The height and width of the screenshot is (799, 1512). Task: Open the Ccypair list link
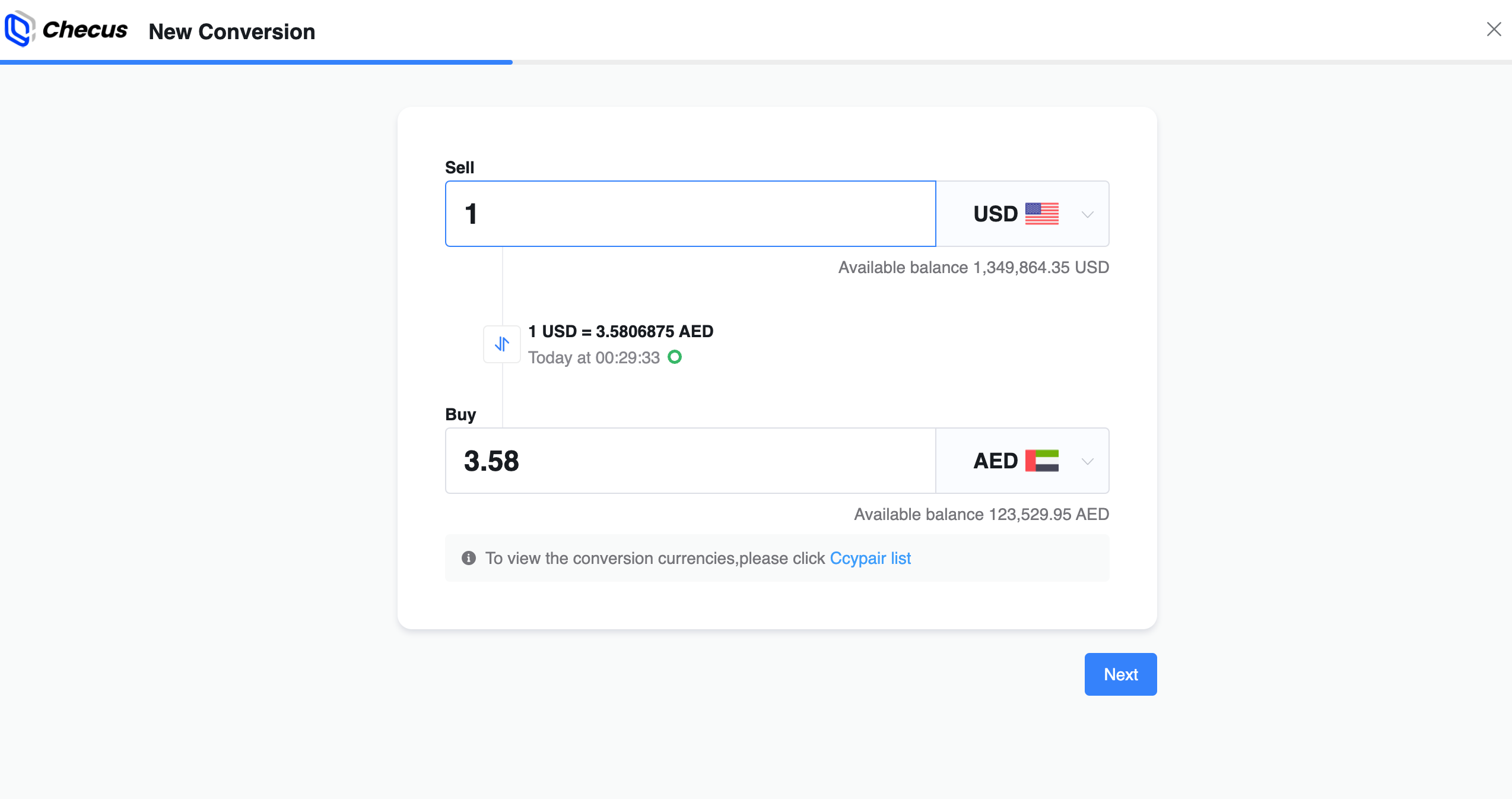click(x=870, y=558)
